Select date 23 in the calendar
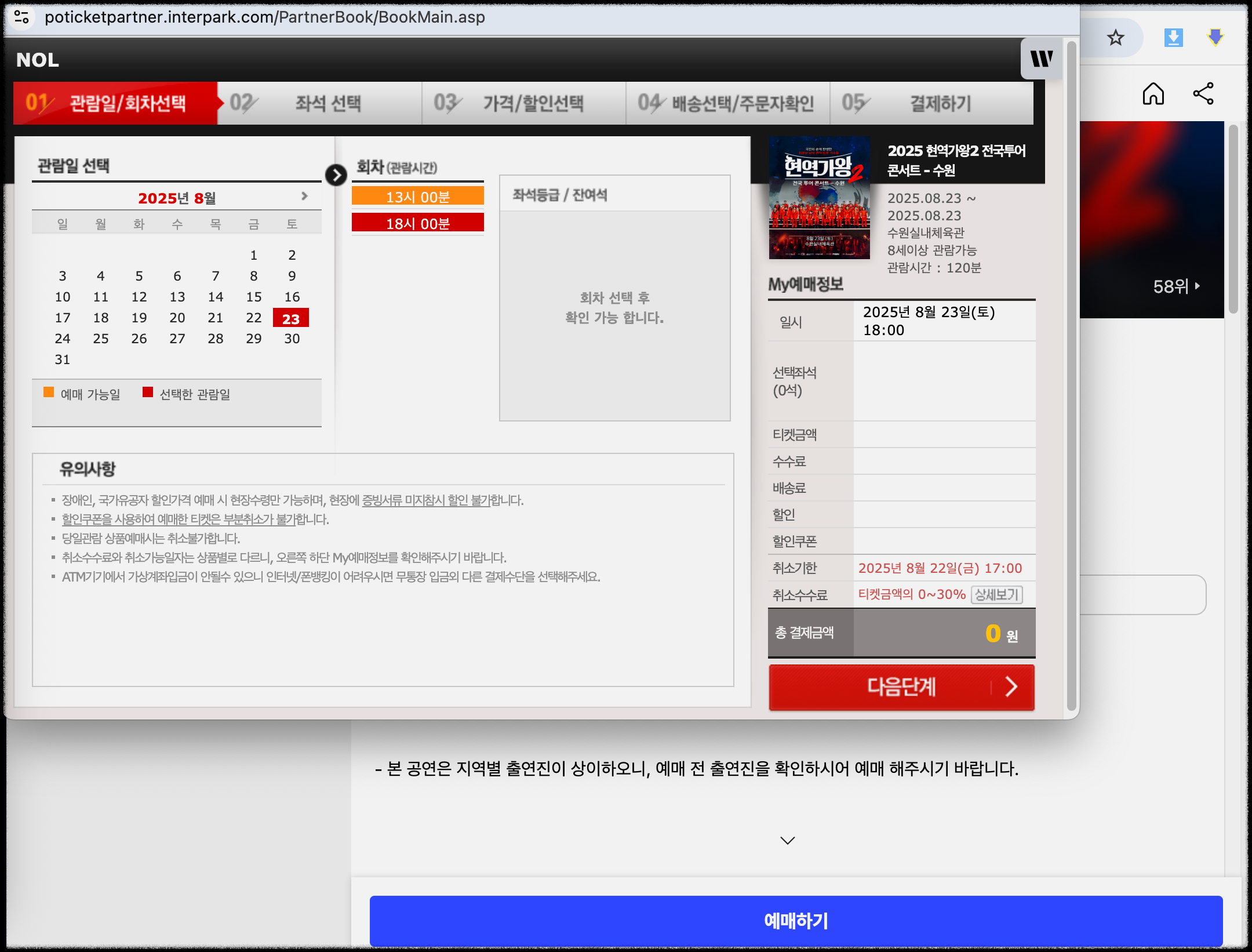 [291, 318]
